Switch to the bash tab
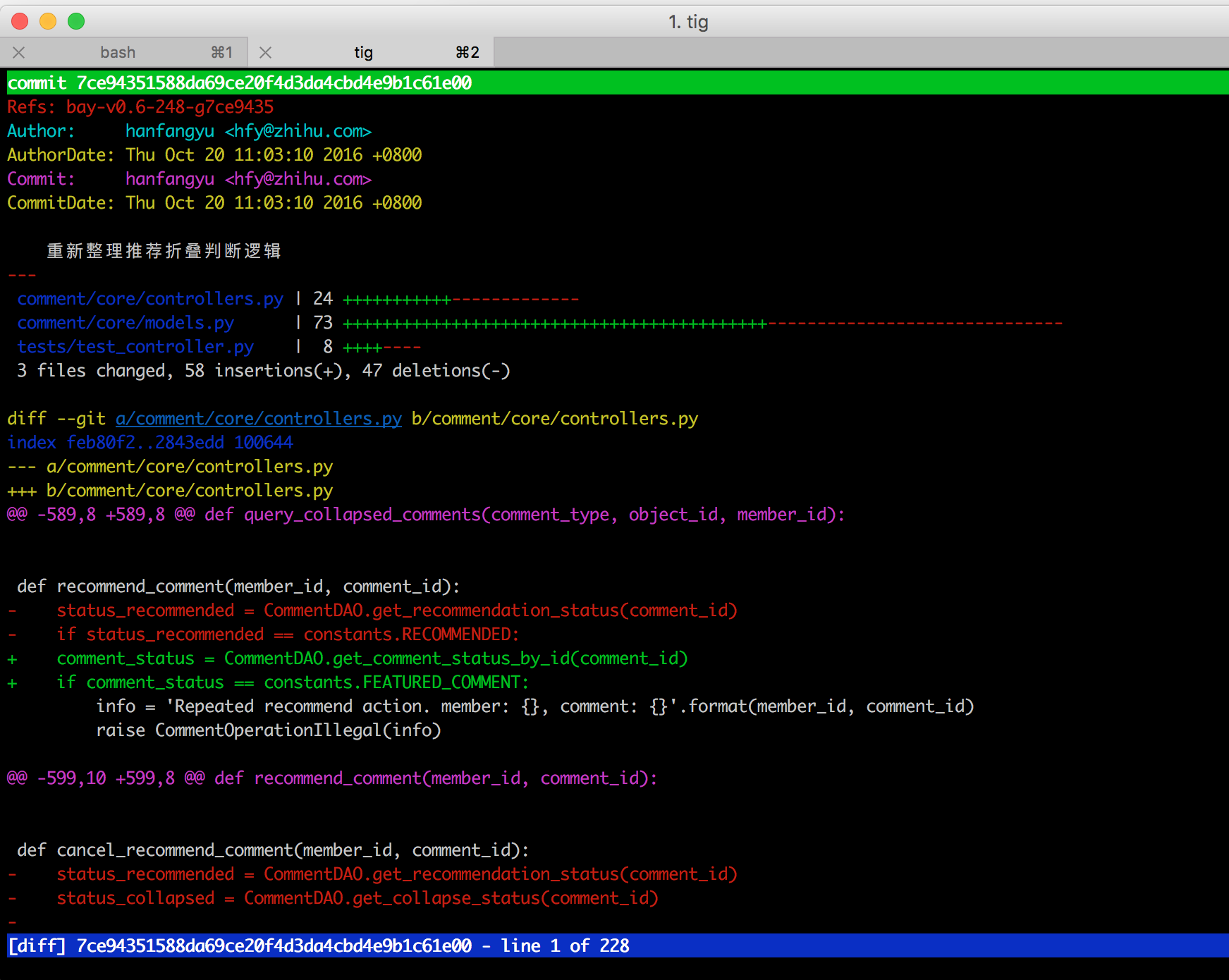 pyautogui.click(x=118, y=52)
